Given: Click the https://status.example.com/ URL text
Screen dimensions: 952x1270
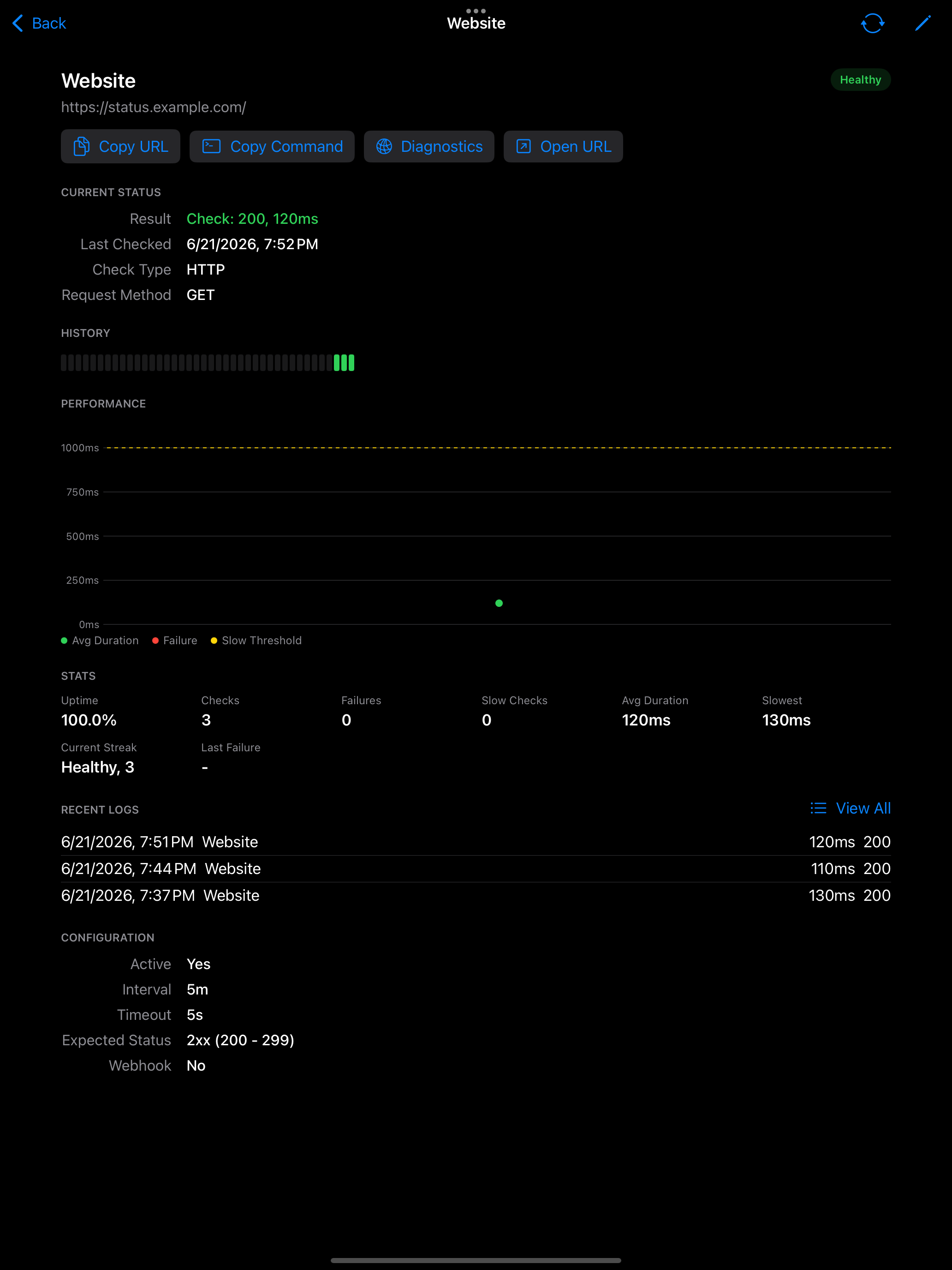Looking at the screenshot, I should pos(154,108).
